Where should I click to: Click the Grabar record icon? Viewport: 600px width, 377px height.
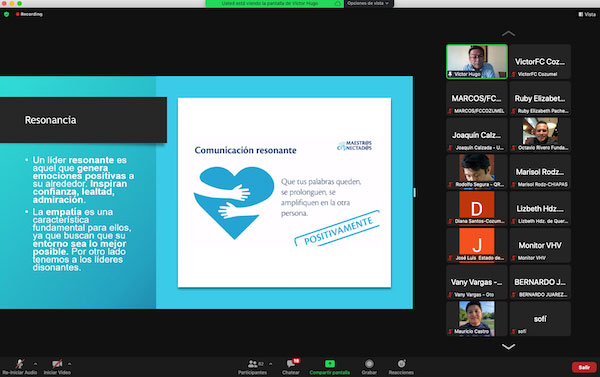pyautogui.click(x=369, y=364)
